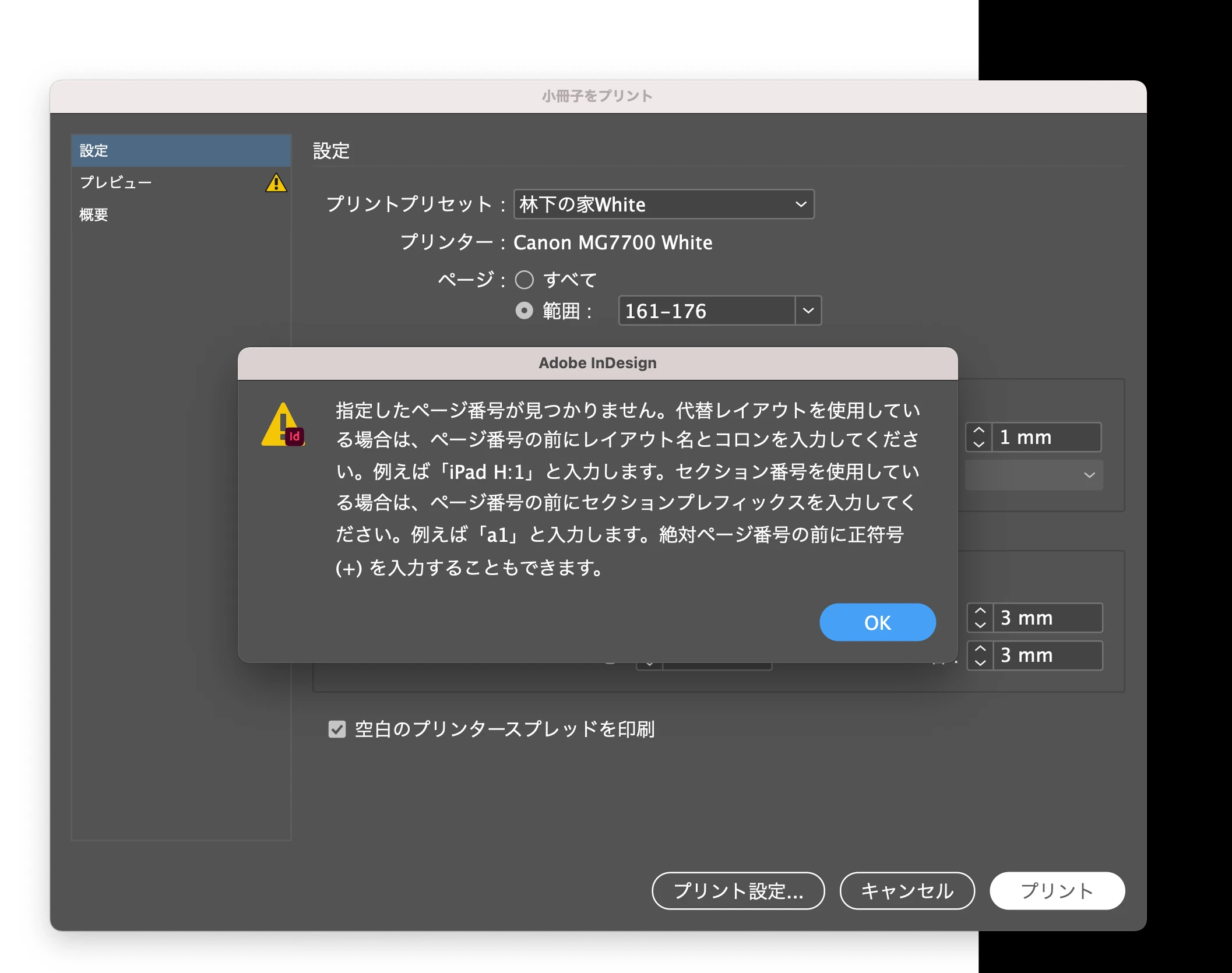Click the プリント設定... button
Viewport: 1232px width, 973px height.
click(738, 890)
